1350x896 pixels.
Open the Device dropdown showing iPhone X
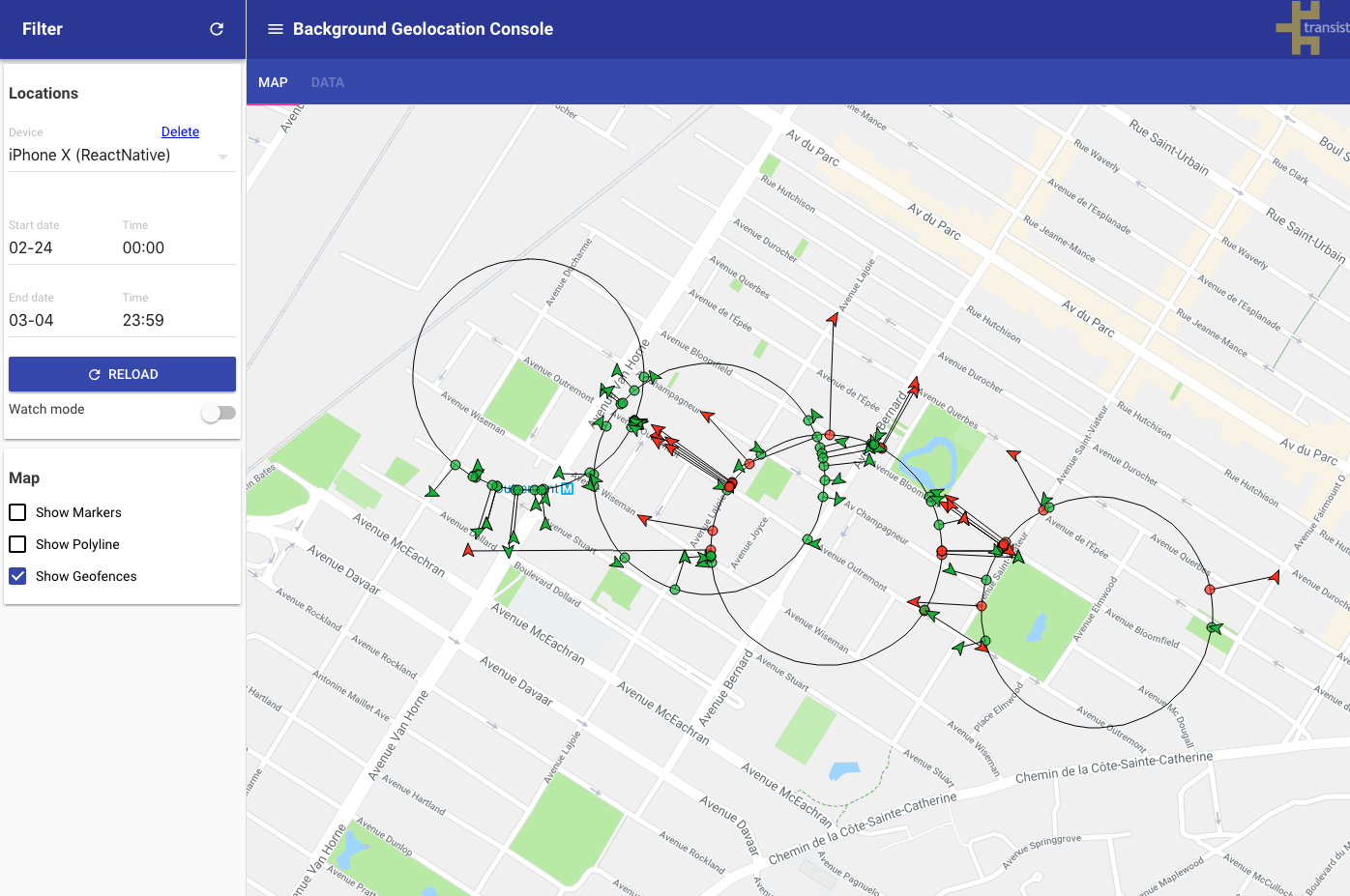click(122, 156)
